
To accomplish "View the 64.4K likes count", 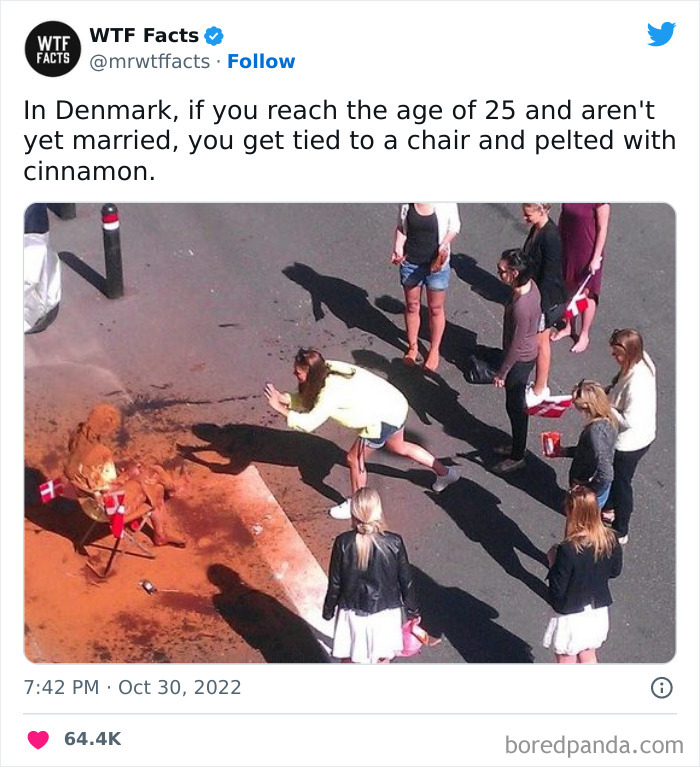I will point(92,739).
